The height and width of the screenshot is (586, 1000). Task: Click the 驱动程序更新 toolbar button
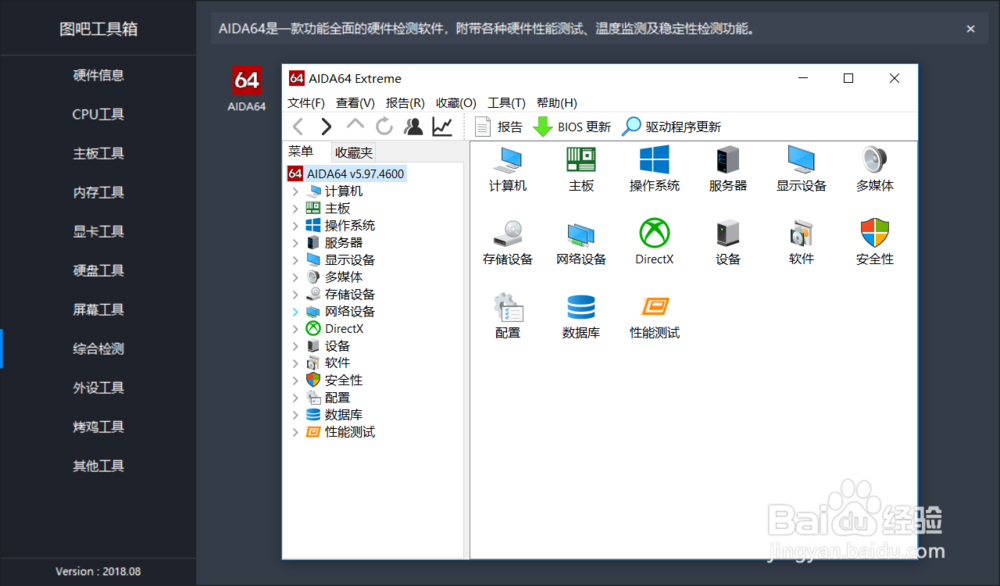click(672, 127)
